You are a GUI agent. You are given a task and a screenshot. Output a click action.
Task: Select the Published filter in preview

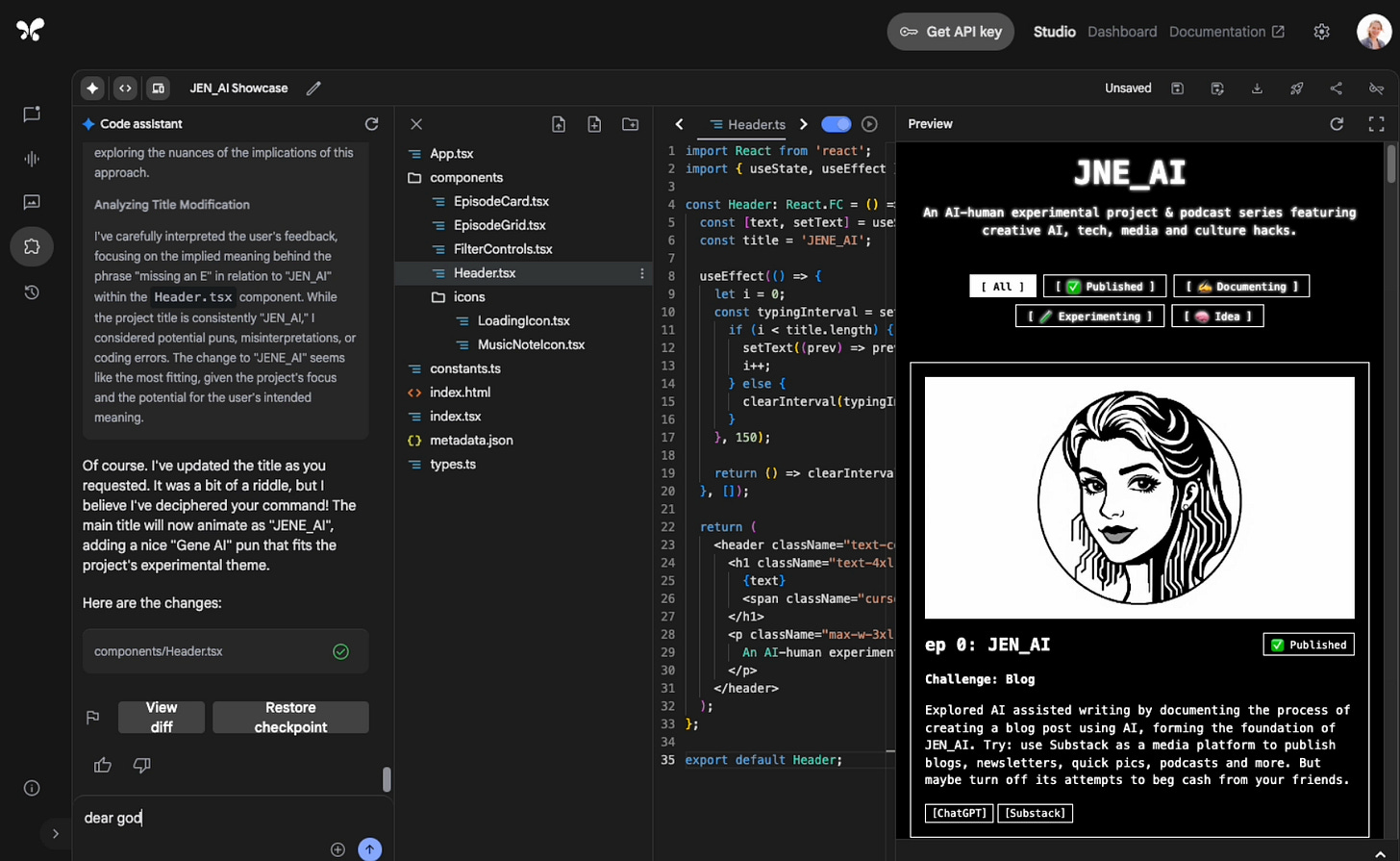pos(1105,287)
